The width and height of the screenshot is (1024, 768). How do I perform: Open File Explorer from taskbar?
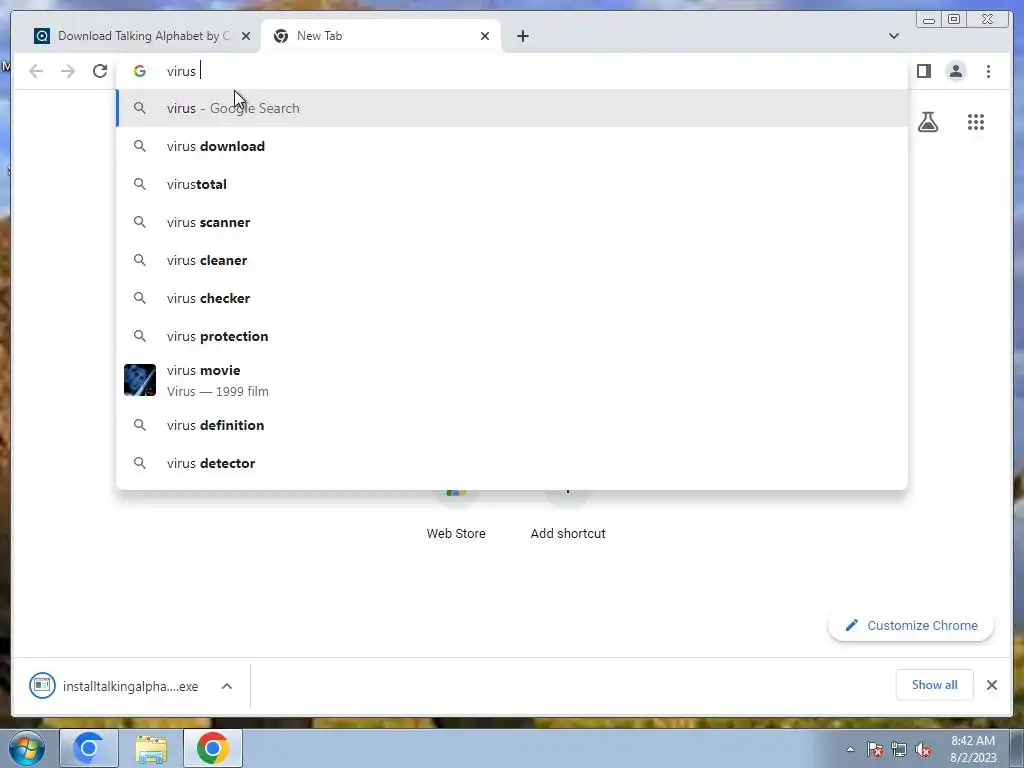point(151,748)
